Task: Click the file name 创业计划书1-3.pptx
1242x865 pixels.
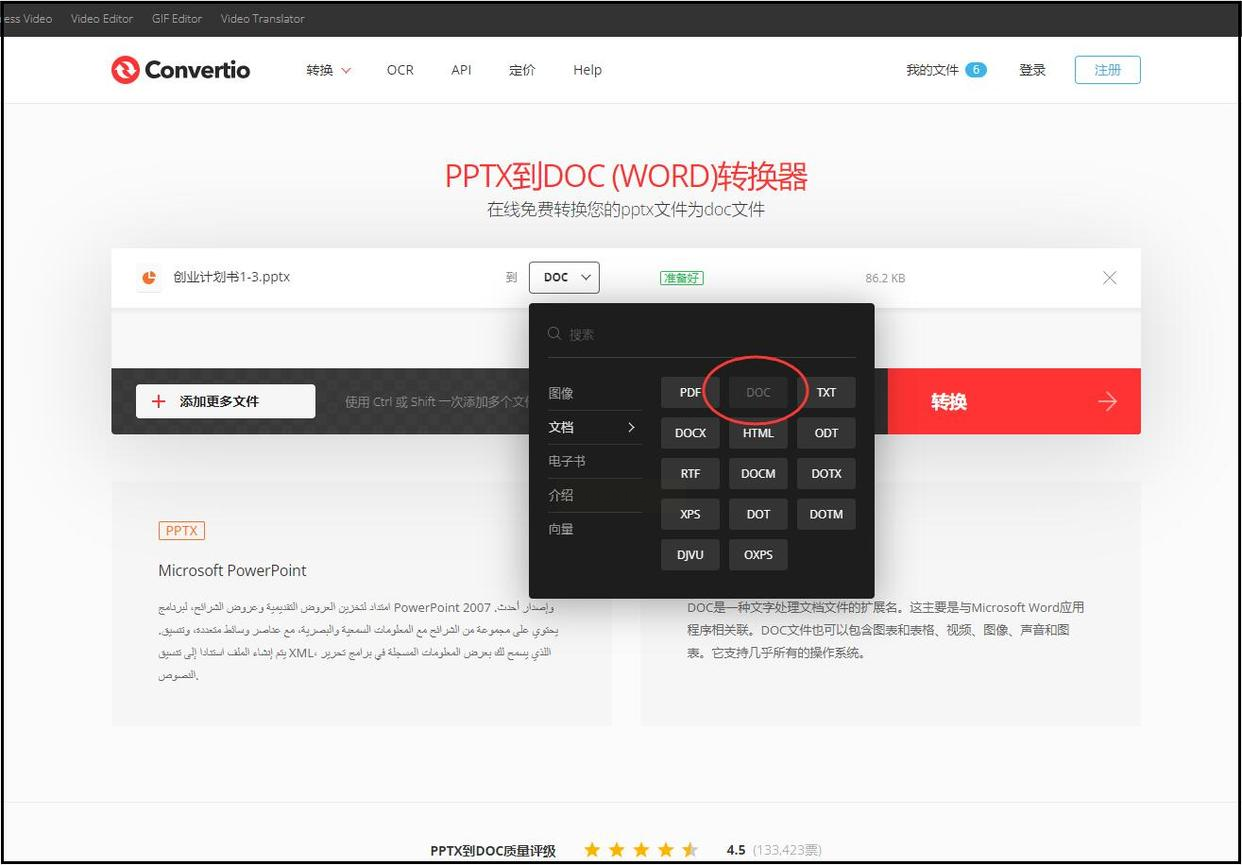Action: click(231, 277)
